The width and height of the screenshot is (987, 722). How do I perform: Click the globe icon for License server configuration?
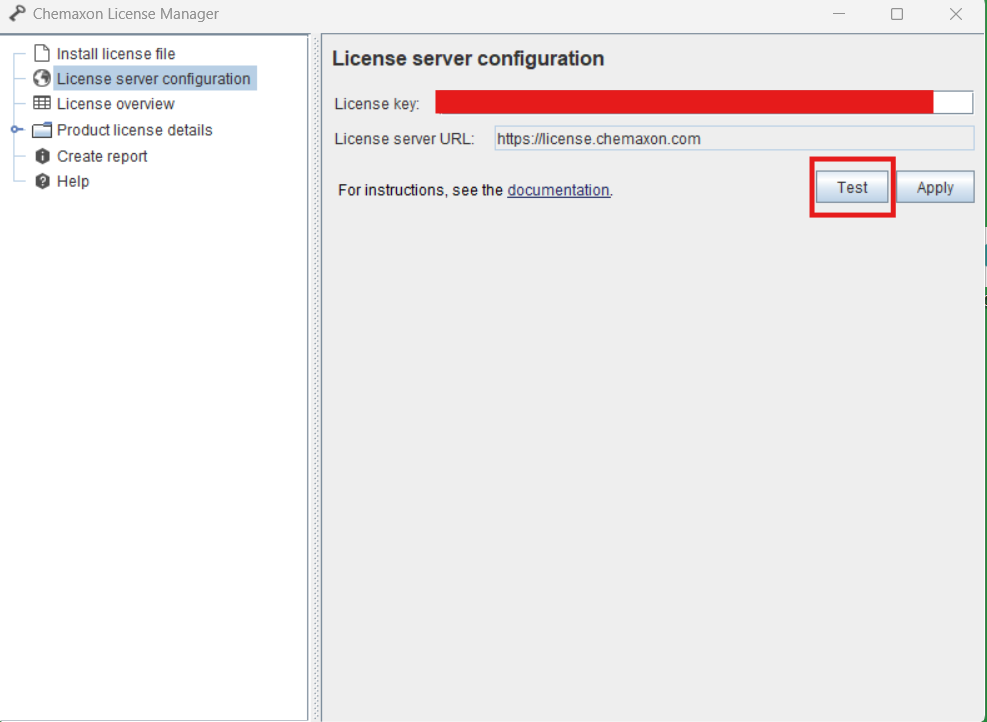(x=42, y=78)
